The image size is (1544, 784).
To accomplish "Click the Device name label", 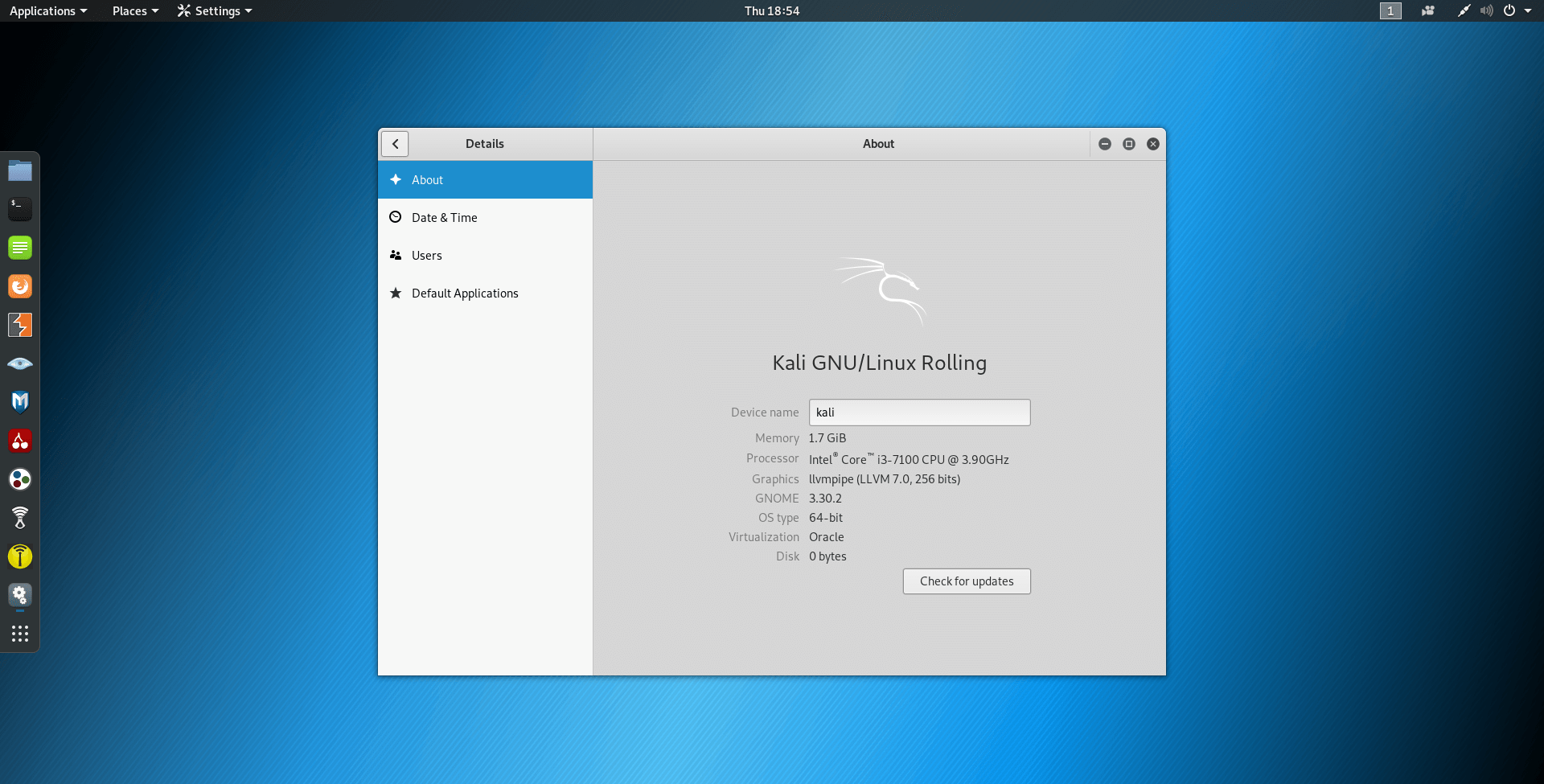I will click(x=765, y=413).
